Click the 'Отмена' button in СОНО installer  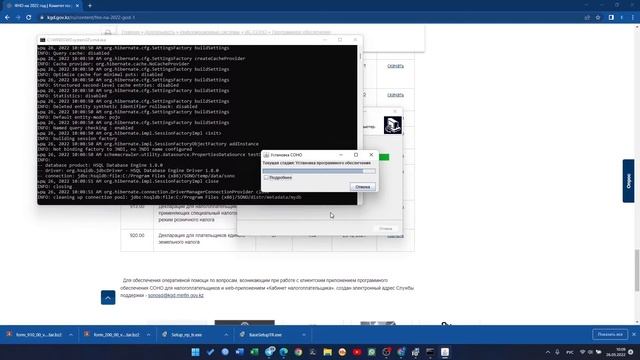coord(362,187)
